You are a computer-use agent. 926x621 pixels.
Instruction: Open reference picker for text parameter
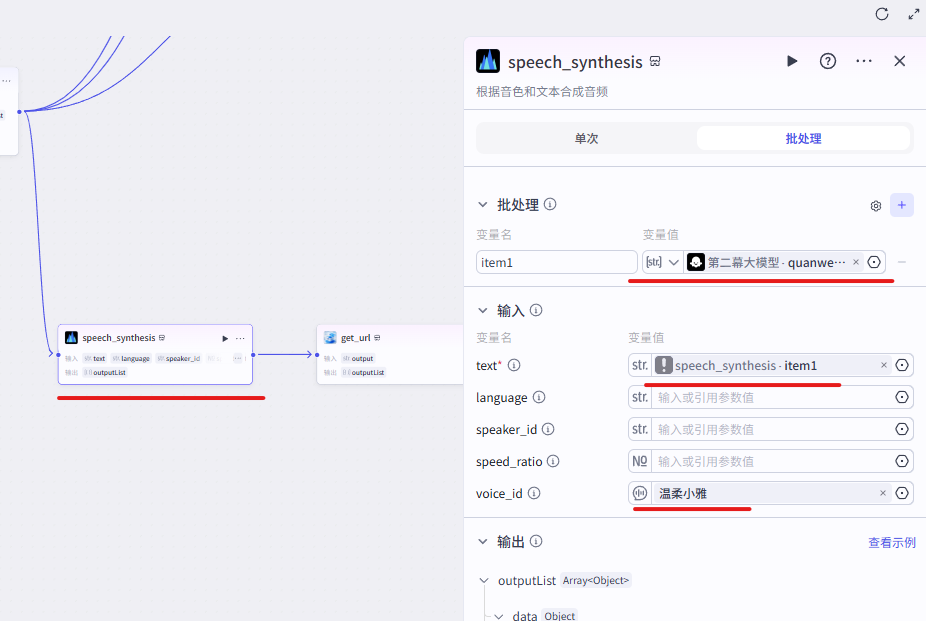click(x=902, y=365)
